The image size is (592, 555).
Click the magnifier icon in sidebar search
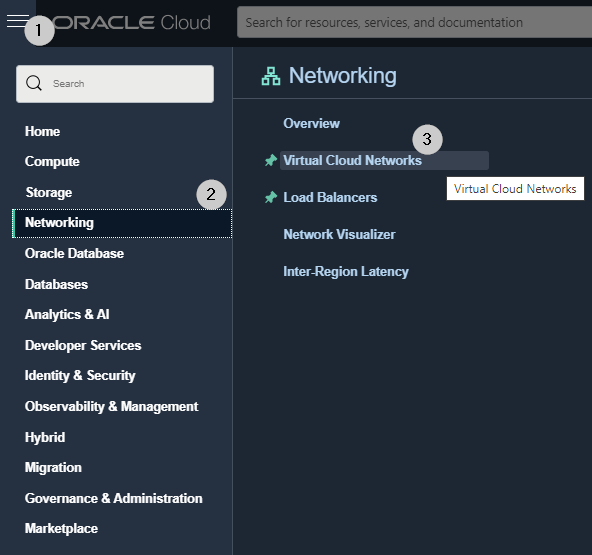click(x=34, y=83)
